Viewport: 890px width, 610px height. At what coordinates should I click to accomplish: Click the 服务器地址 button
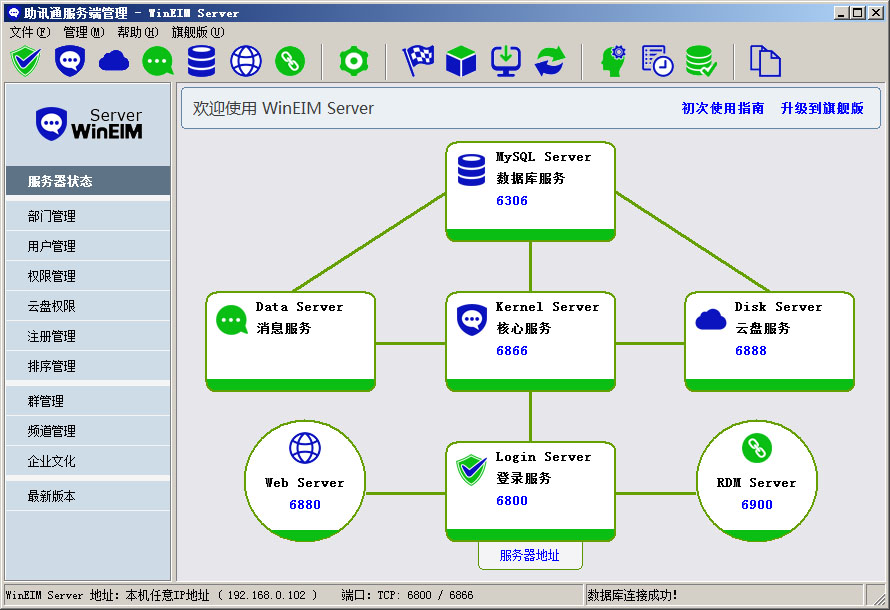pos(530,556)
